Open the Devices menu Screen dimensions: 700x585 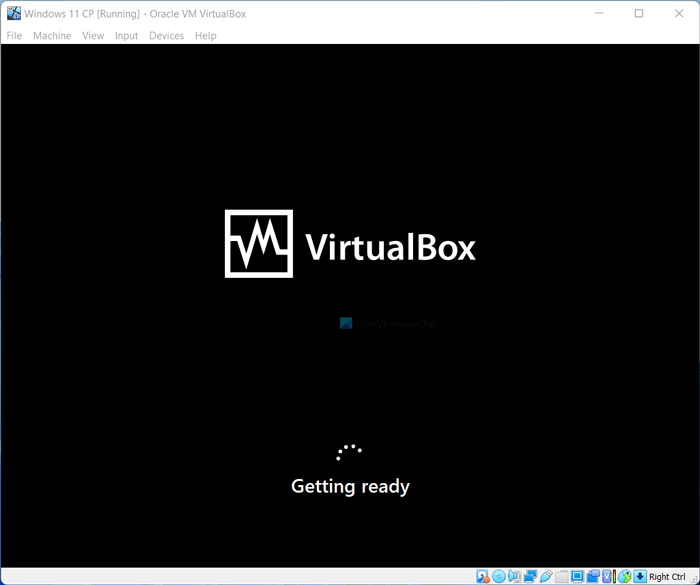(x=167, y=36)
